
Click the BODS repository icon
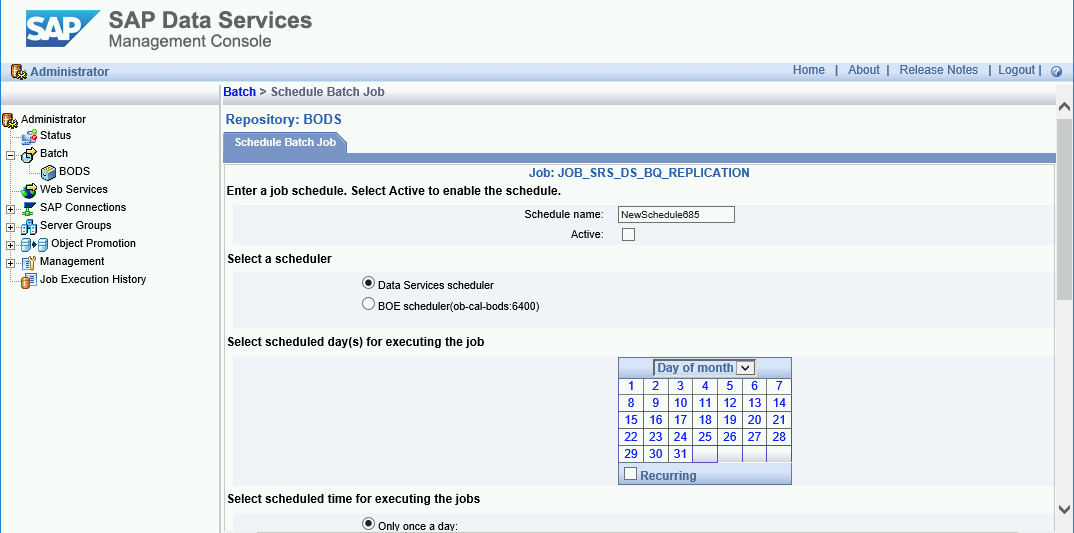[x=49, y=172]
